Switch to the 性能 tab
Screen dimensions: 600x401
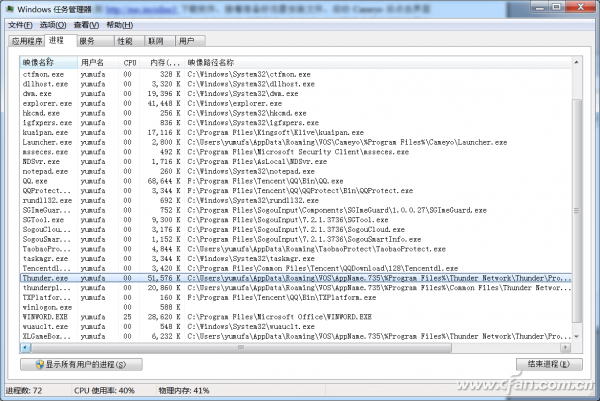point(129,41)
